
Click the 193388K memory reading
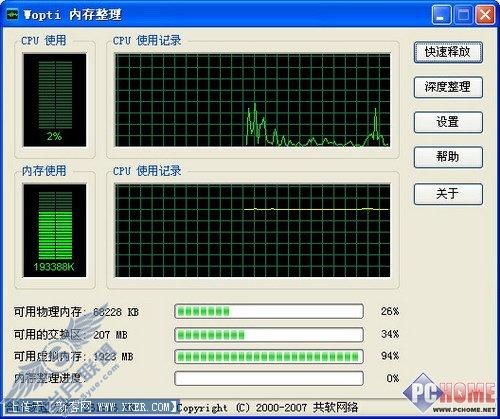click(x=54, y=267)
